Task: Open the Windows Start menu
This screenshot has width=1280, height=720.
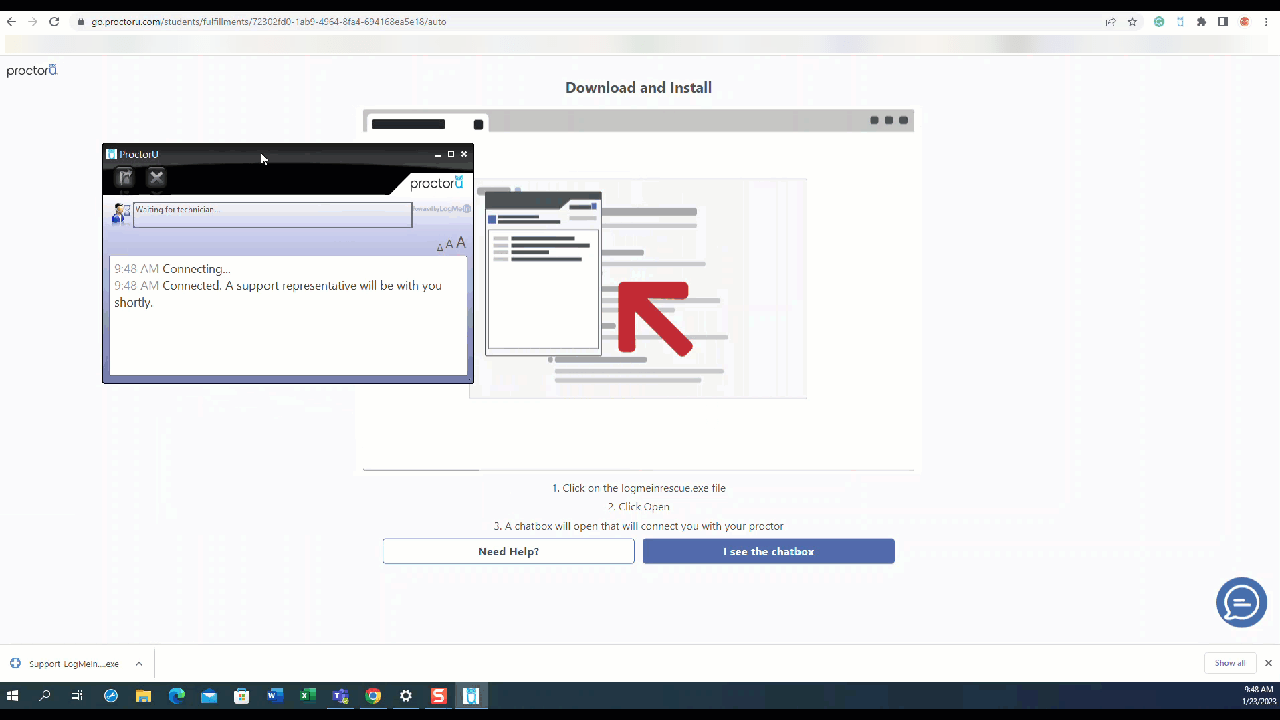Action: tap(14, 695)
